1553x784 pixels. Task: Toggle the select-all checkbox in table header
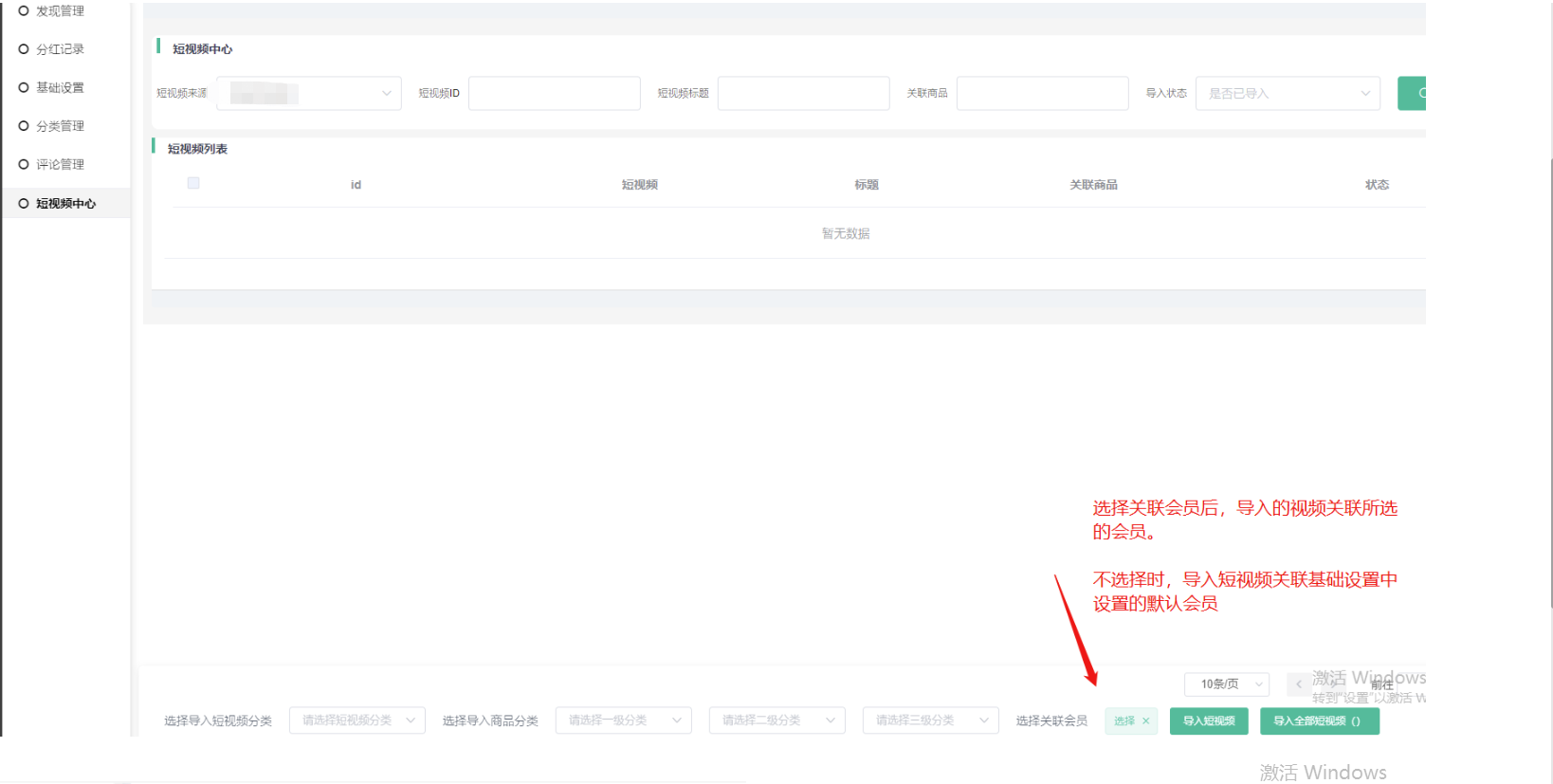[193, 183]
